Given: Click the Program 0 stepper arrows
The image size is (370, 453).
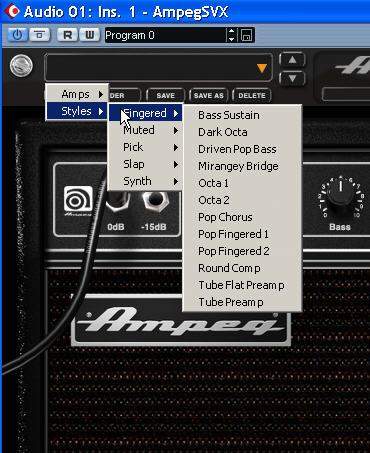Looking at the screenshot, I should (231, 35).
